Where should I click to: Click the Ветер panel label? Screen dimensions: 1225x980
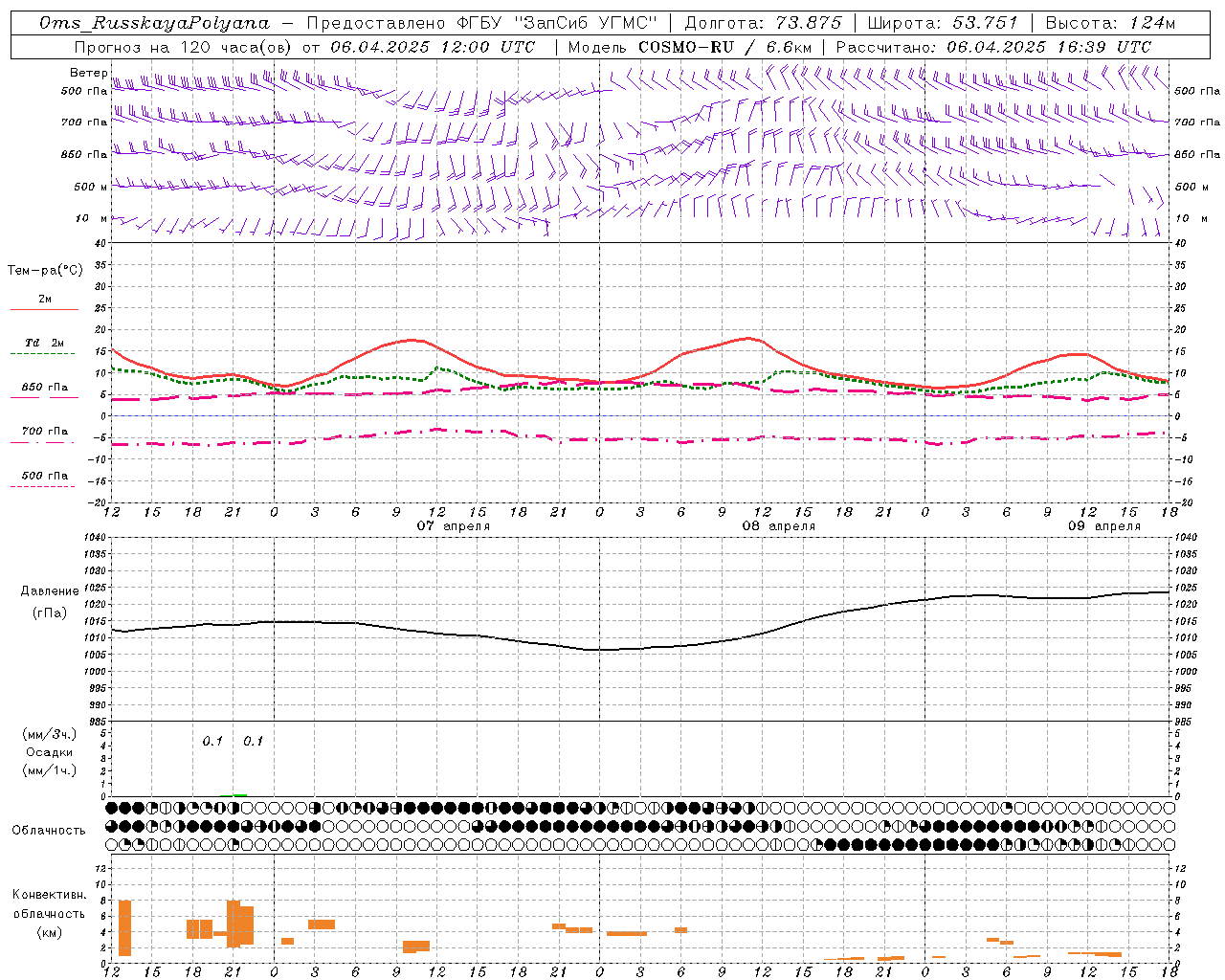(88, 73)
